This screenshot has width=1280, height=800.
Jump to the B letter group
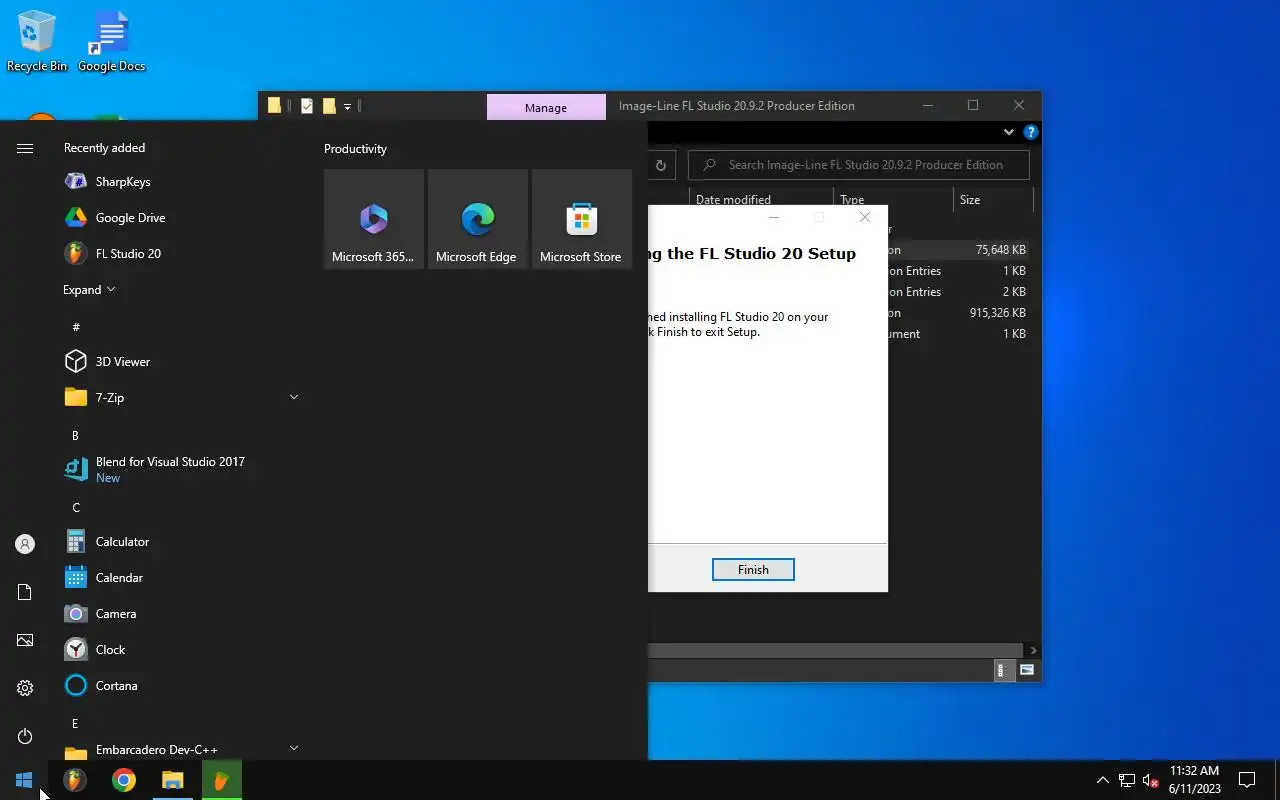(x=75, y=435)
